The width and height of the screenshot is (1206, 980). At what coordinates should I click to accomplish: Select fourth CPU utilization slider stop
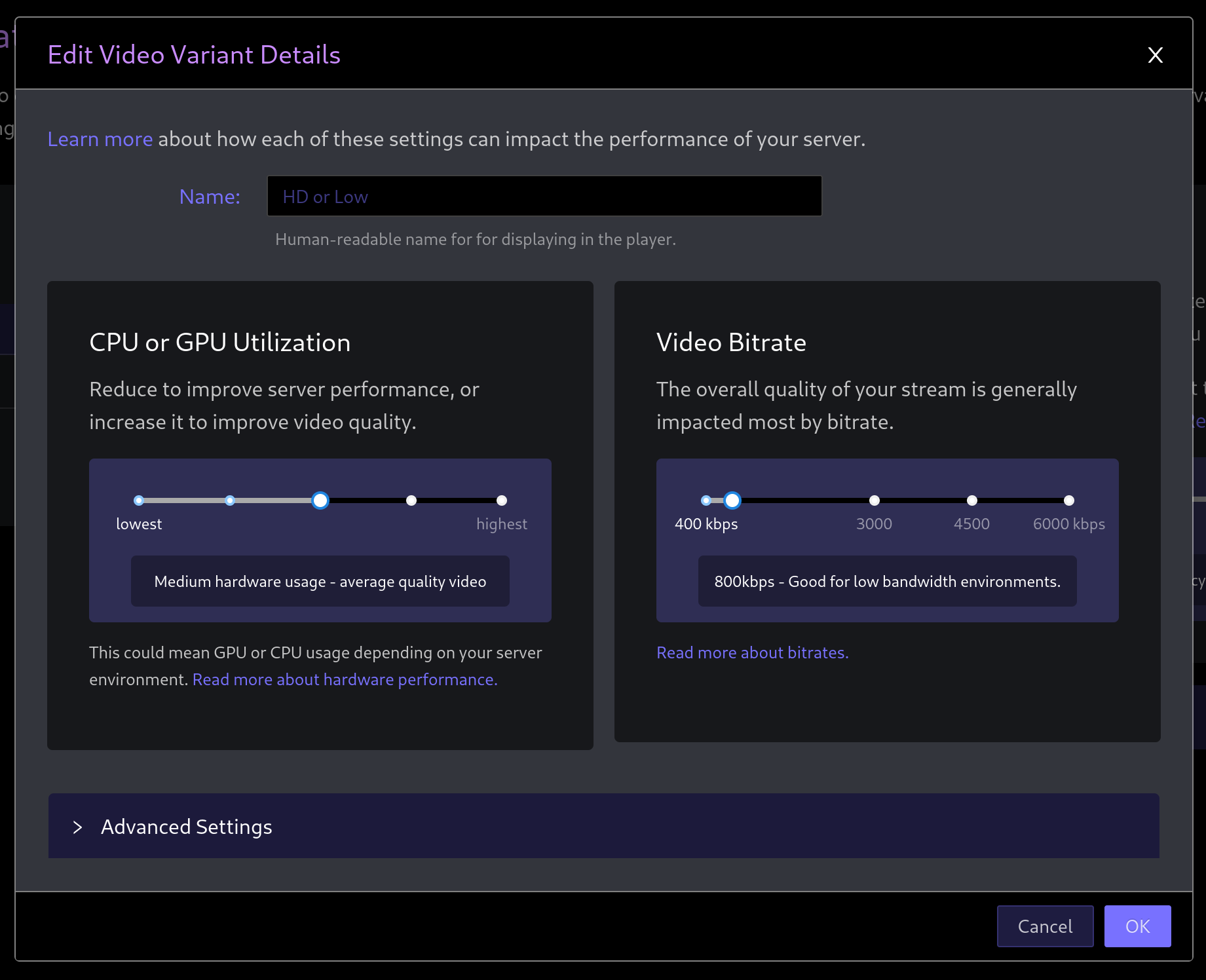click(411, 500)
